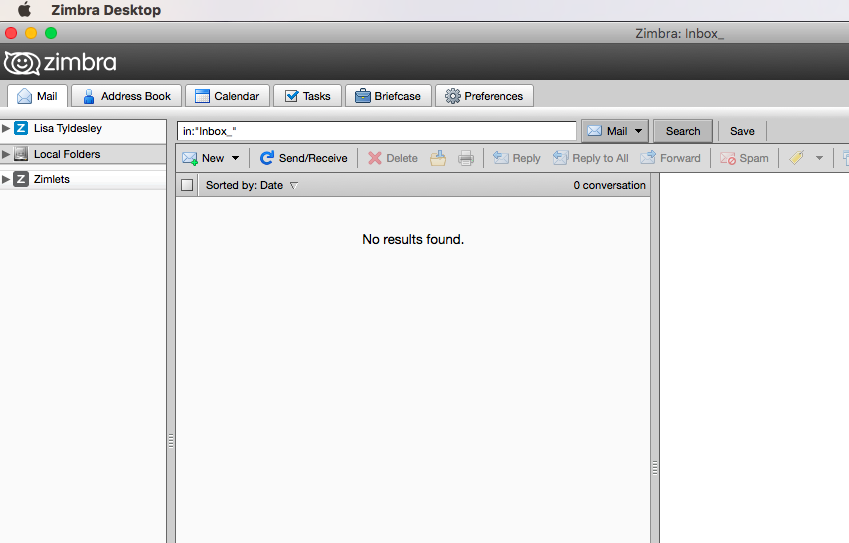The image size is (849, 543).
Task: Open the Apple menu
Action: click(x=24, y=10)
